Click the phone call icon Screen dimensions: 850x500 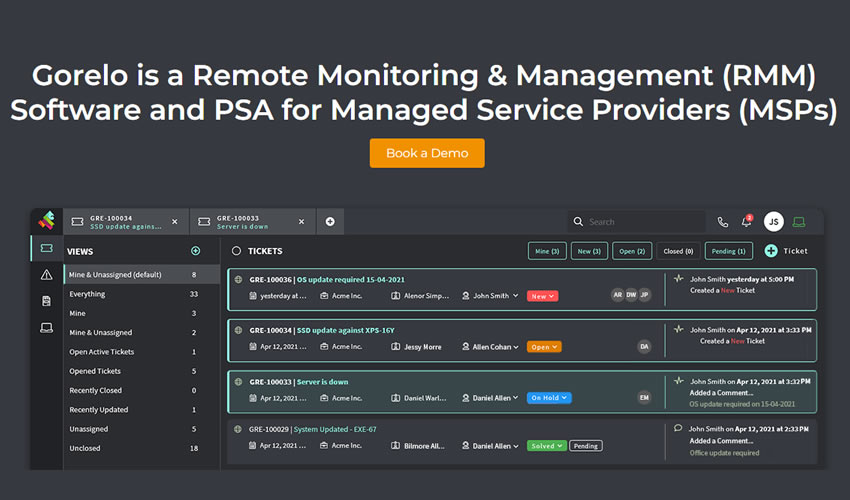[723, 222]
